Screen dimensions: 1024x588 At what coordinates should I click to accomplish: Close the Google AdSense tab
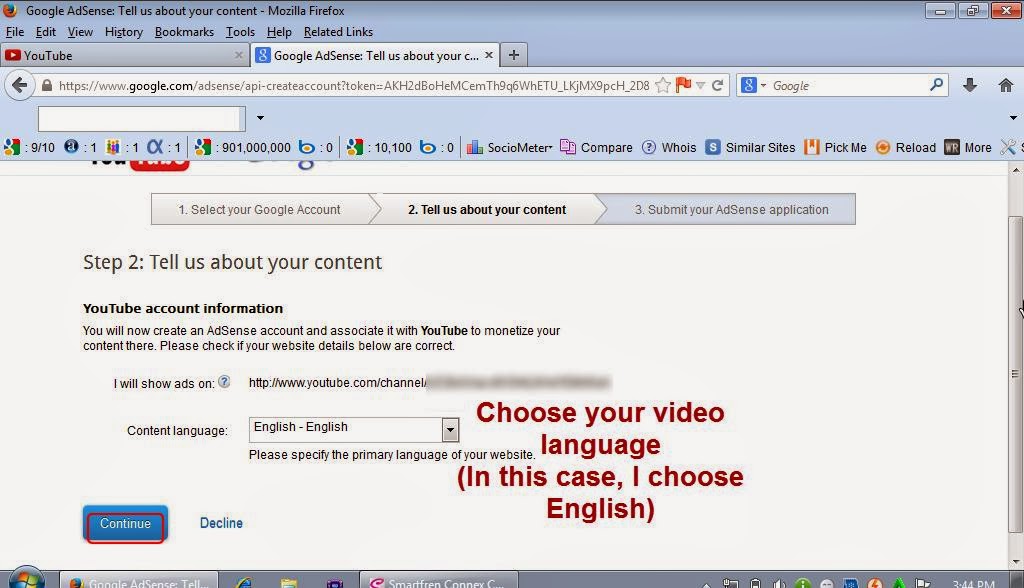tap(488, 56)
